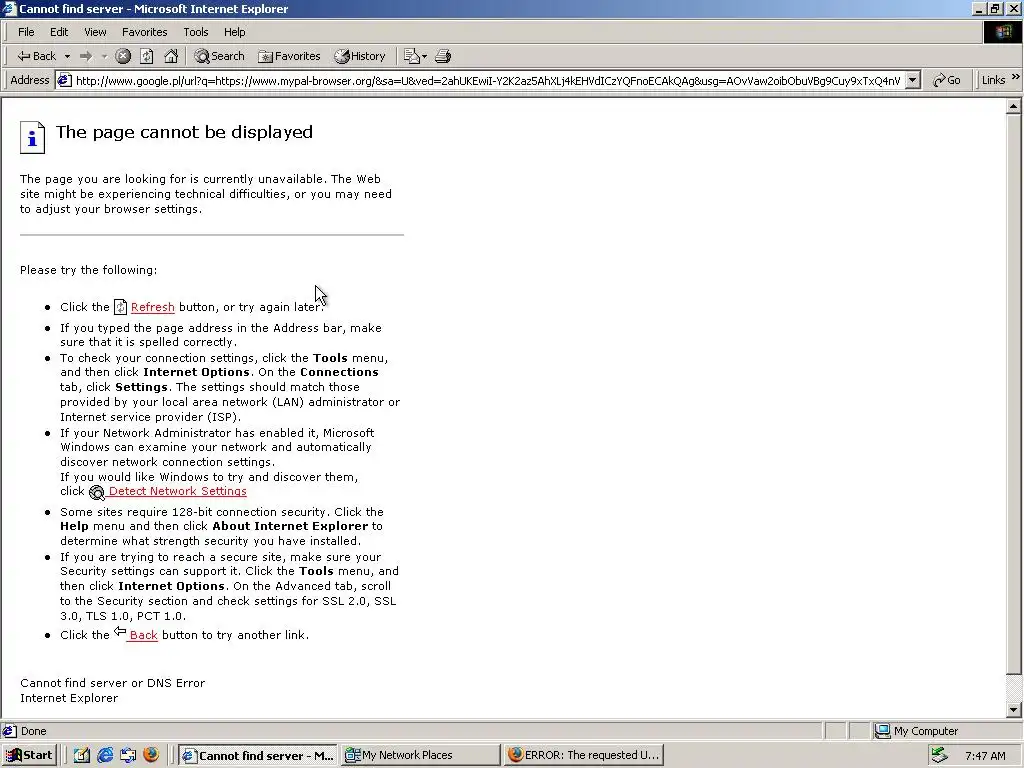Click the heading 'The page cannot be displayed'
Image resolution: width=1024 pixels, height=768 pixels.
(184, 132)
